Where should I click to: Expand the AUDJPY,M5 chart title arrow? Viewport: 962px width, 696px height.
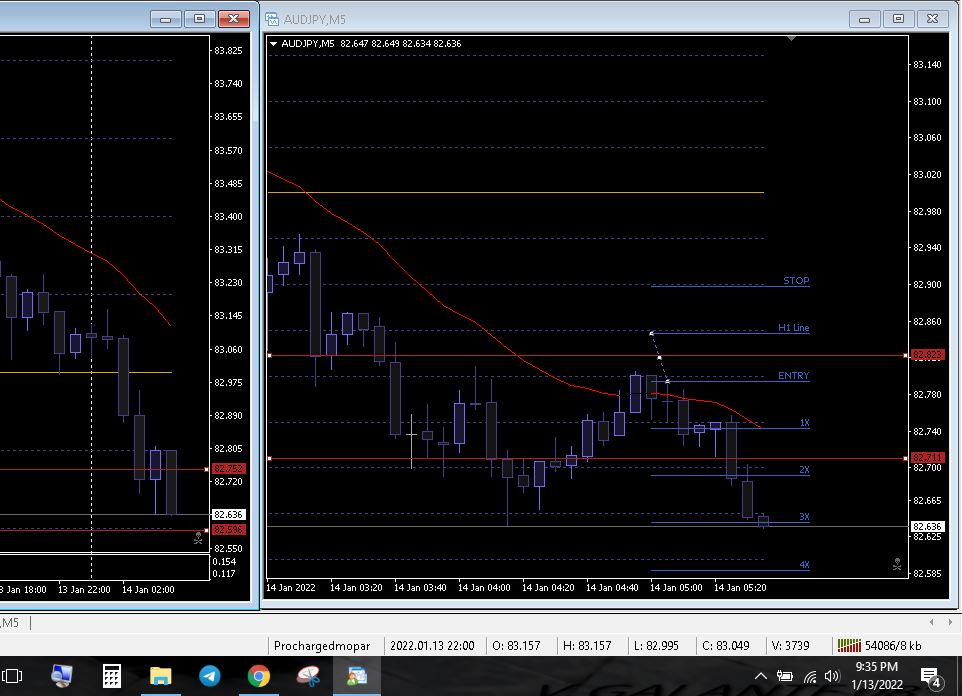[273, 43]
